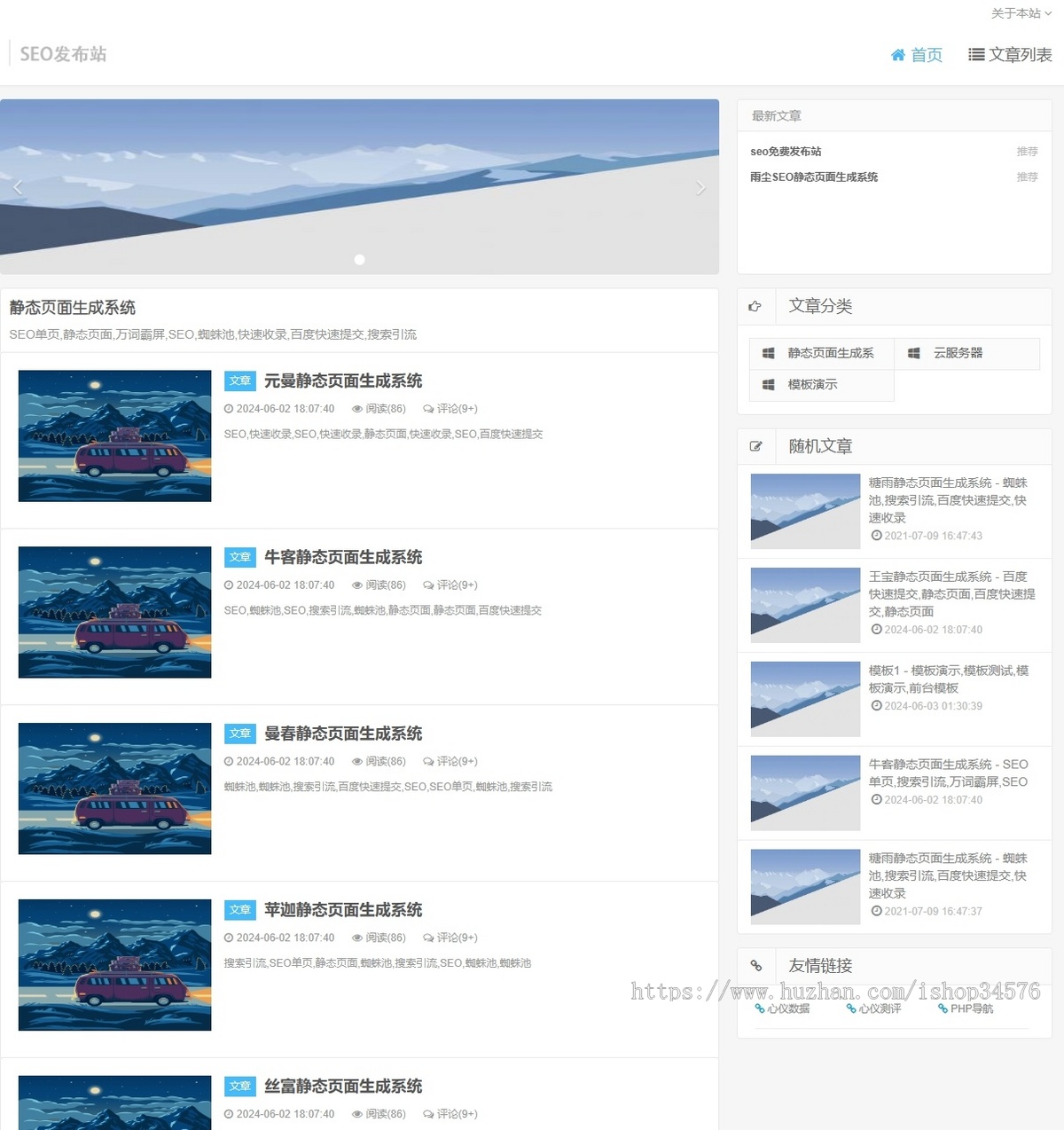Click the comment icon on 曼春 article

pyautogui.click(x=428, y=763)
